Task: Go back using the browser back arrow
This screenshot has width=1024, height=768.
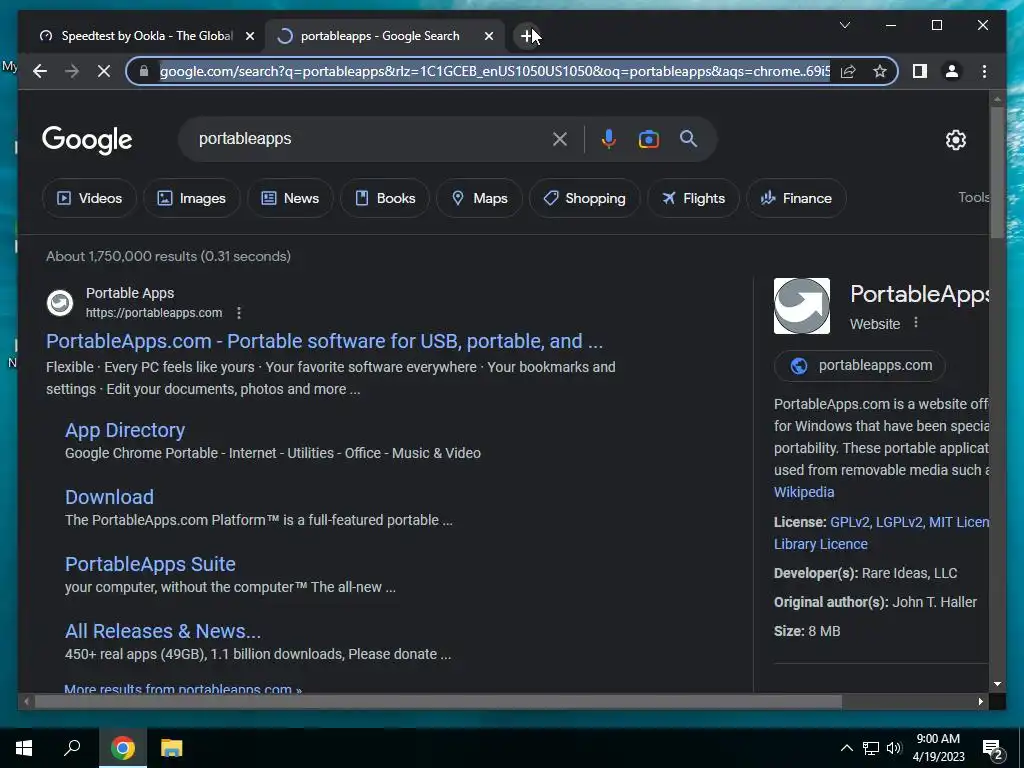Action: (40, 71)
